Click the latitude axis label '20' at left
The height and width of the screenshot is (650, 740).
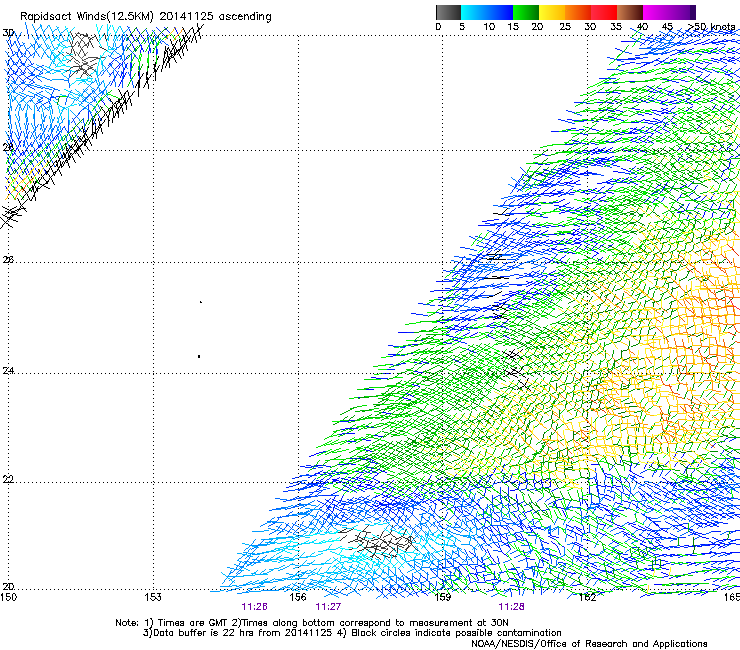(x=8, y=587)
